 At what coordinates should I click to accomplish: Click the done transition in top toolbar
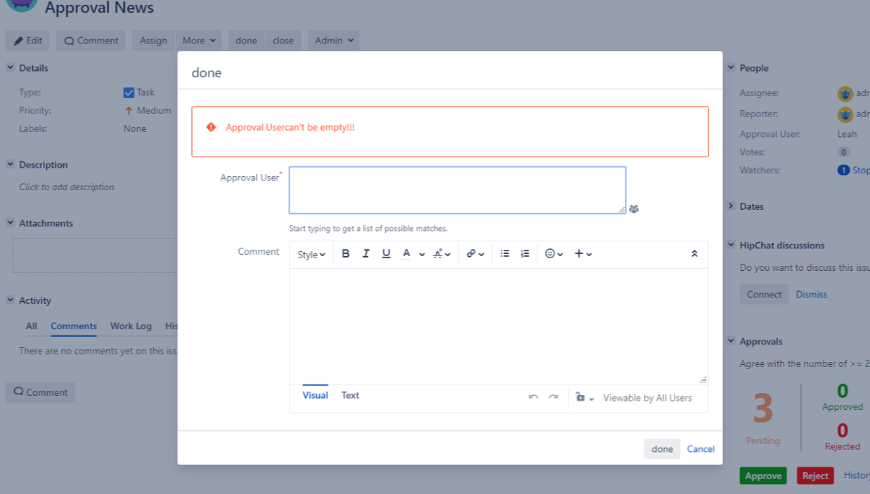pyautogui.click(x=246, y=41)
